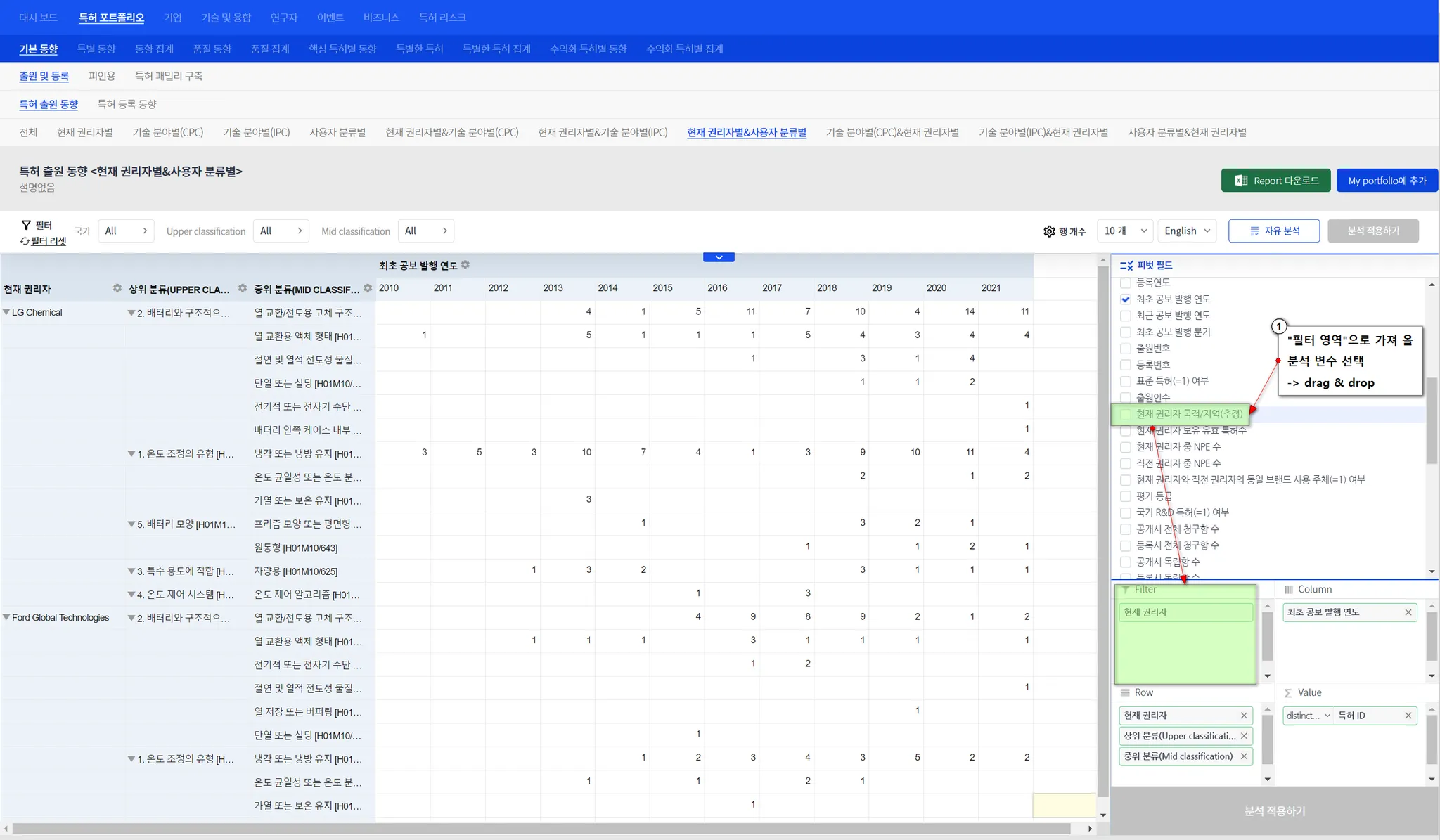Click the 필터 리셋 refresh icon

click(x=25, y=241)
